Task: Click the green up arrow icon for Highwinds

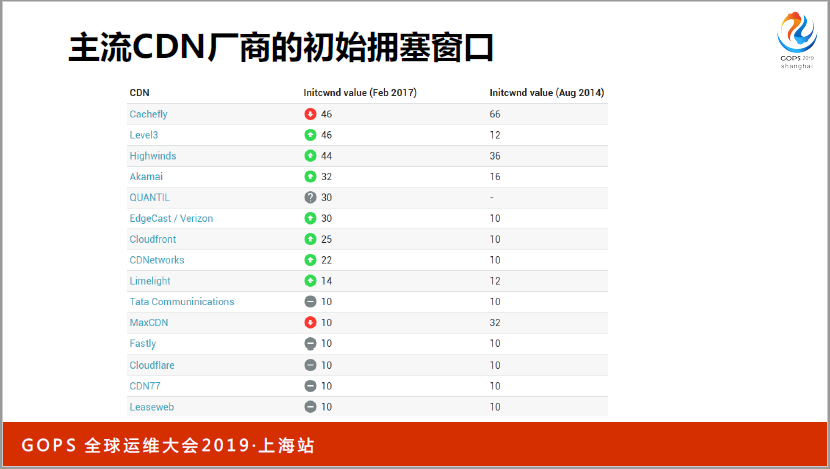Action: pos(310,156)
